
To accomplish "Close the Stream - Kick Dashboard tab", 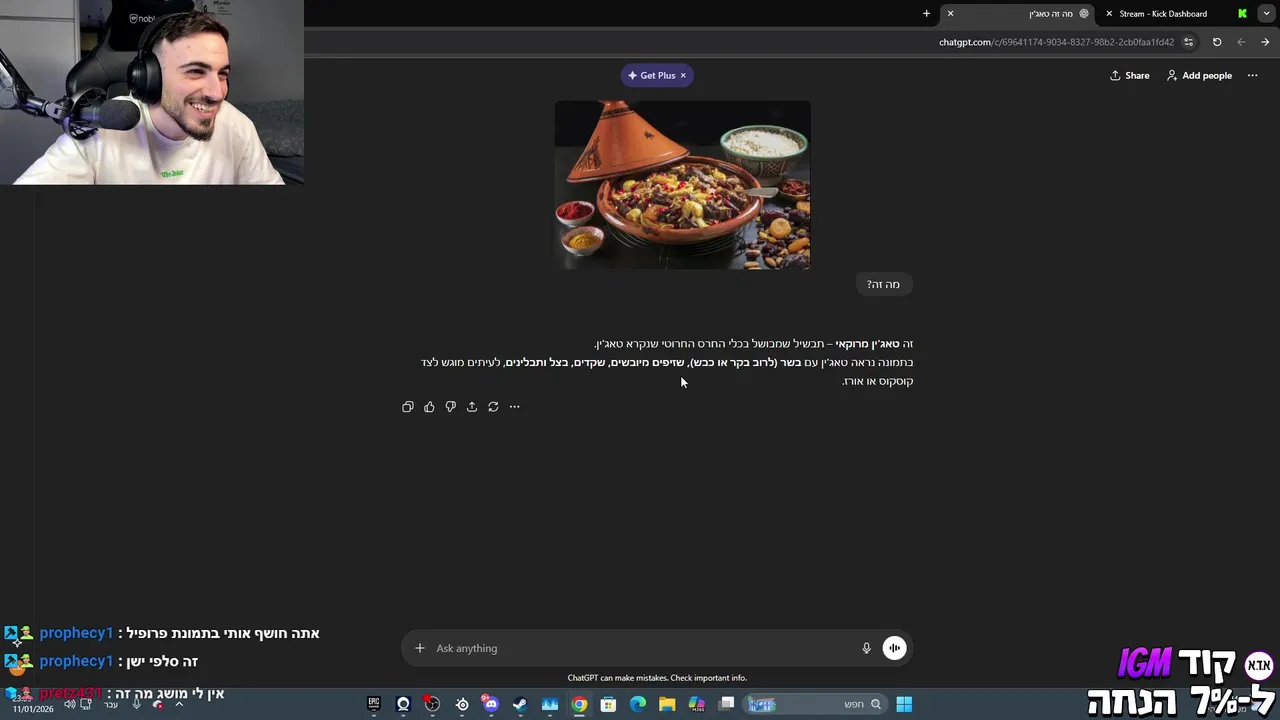I will (x=1109, y=14).
